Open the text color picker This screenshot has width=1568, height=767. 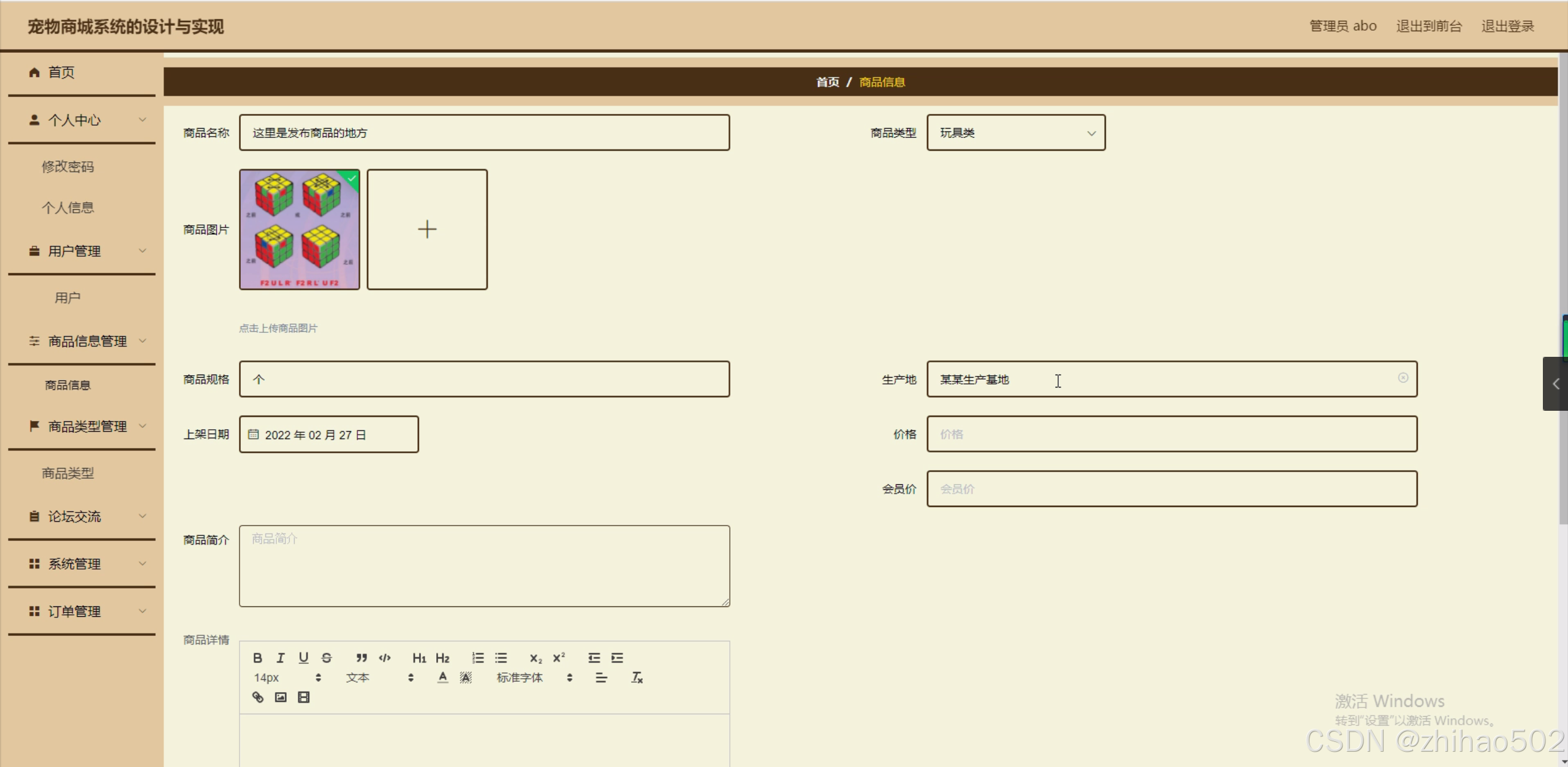pyautogui.click(x=442, y=677)
